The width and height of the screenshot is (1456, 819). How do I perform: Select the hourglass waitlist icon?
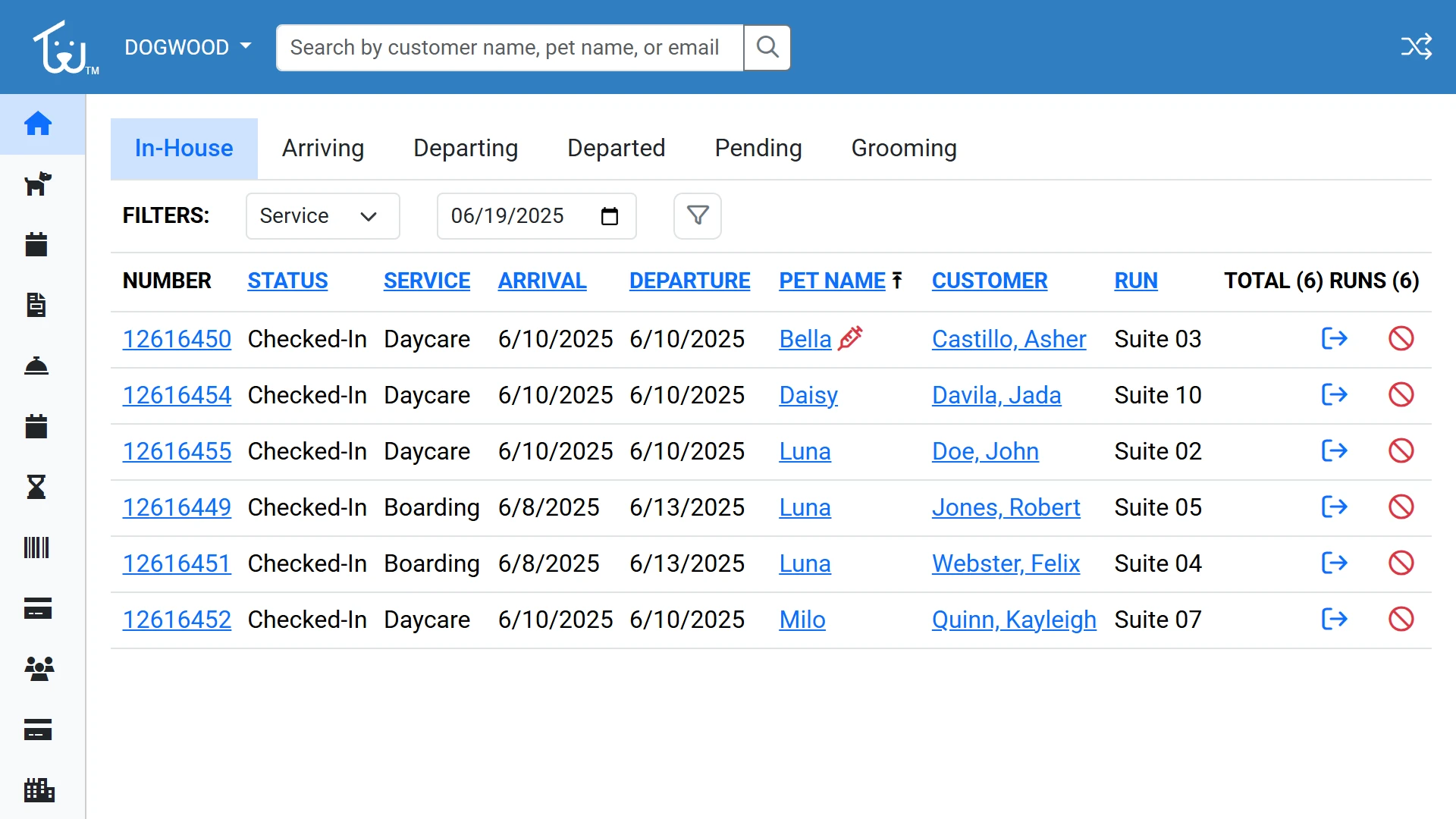[37, 487]
